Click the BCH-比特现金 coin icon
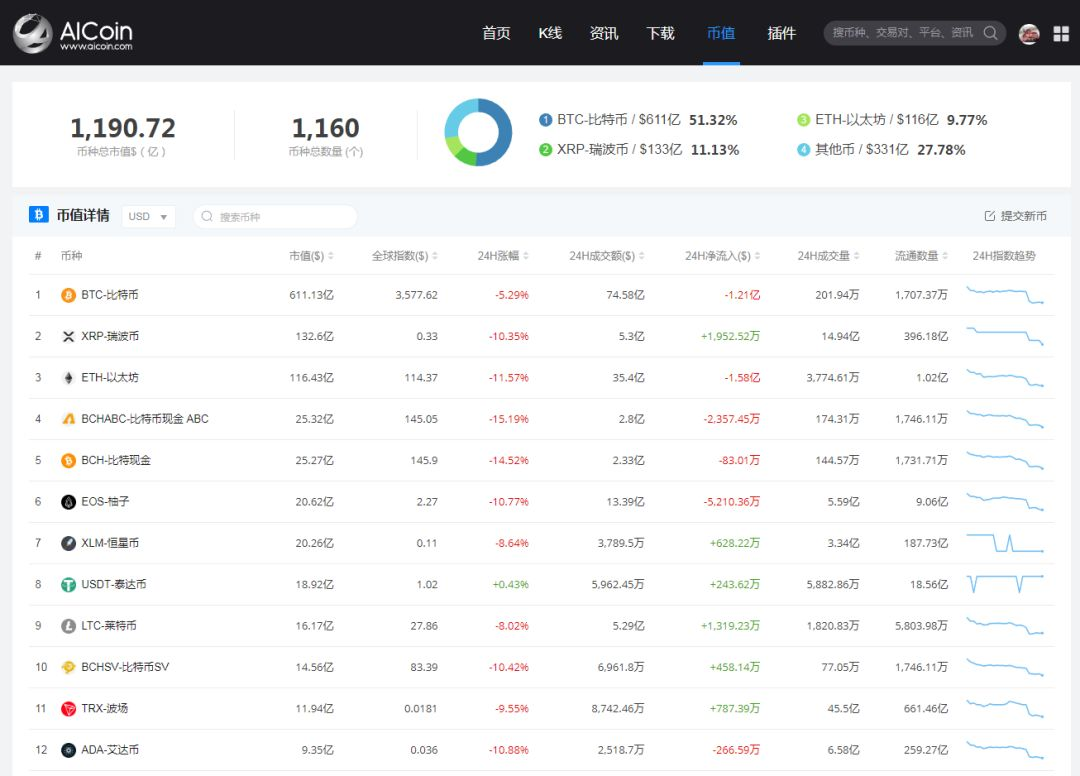 coord(68,461)
